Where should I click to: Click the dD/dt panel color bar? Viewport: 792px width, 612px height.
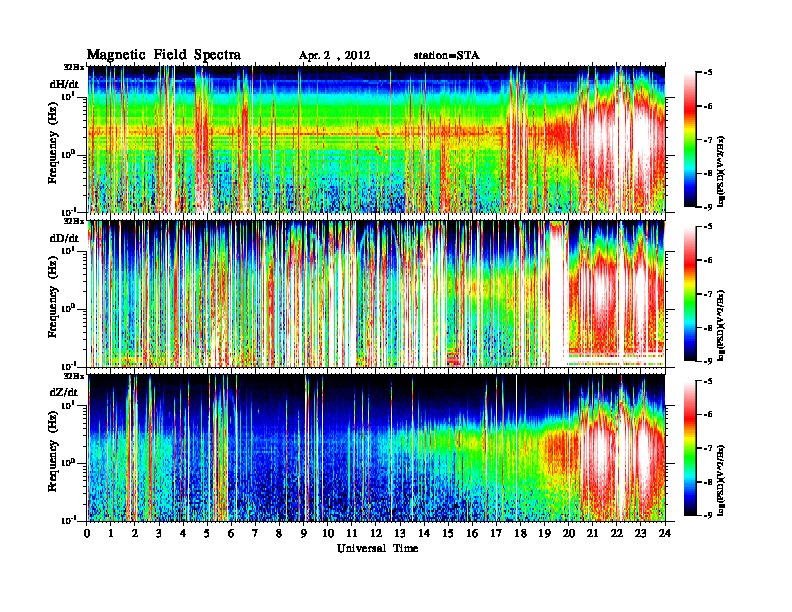(x=690, y=293)
